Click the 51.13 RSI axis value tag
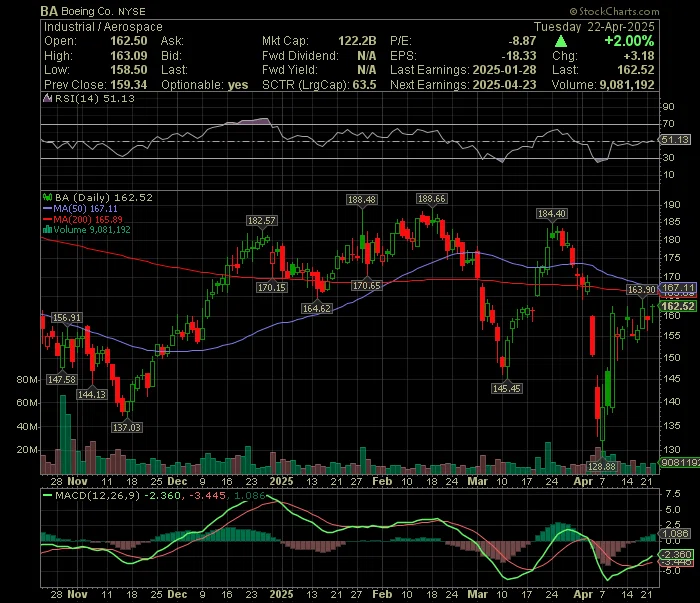 pyautogui.click(x=675, y=140)
